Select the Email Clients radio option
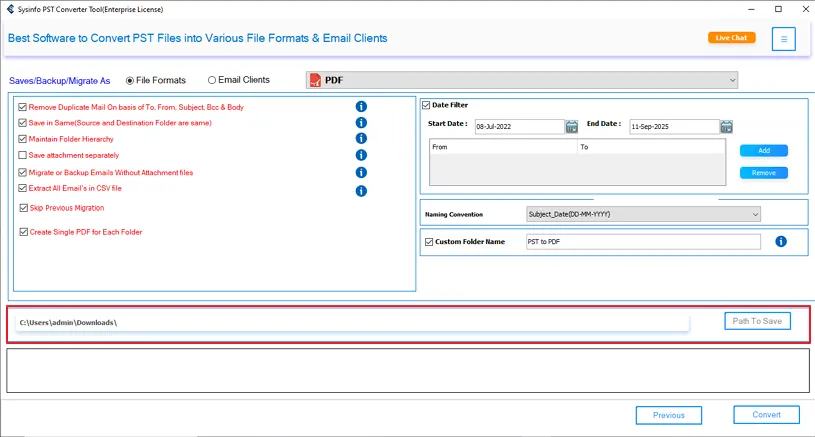This screenshot has height=437, width=815. (212, 80)
